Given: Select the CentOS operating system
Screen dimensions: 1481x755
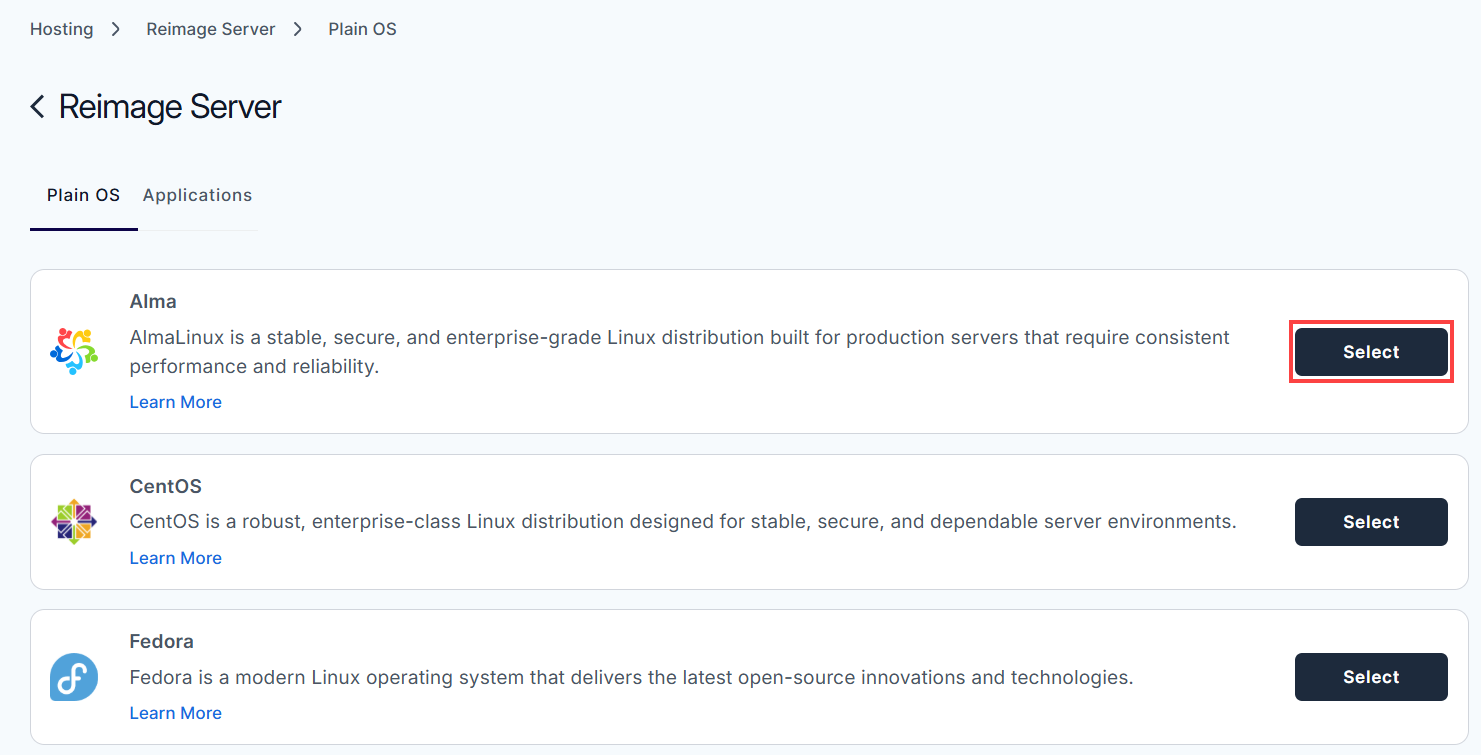Looking at the screenshot, I should (1371, 522).
